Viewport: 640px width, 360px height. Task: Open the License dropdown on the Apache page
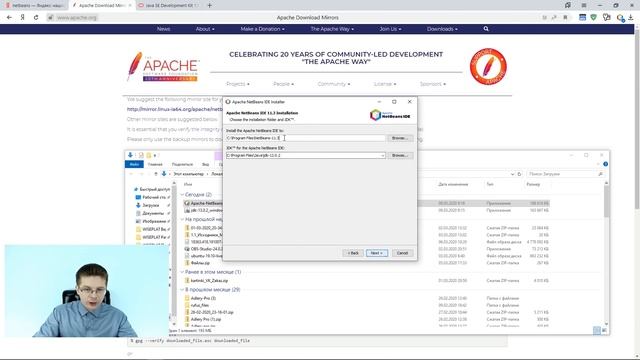point(384,84)
